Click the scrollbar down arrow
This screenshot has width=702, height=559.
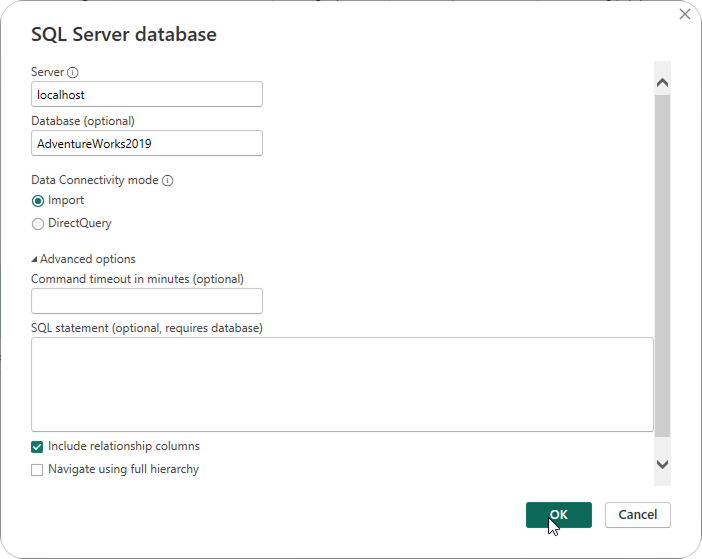662,464
